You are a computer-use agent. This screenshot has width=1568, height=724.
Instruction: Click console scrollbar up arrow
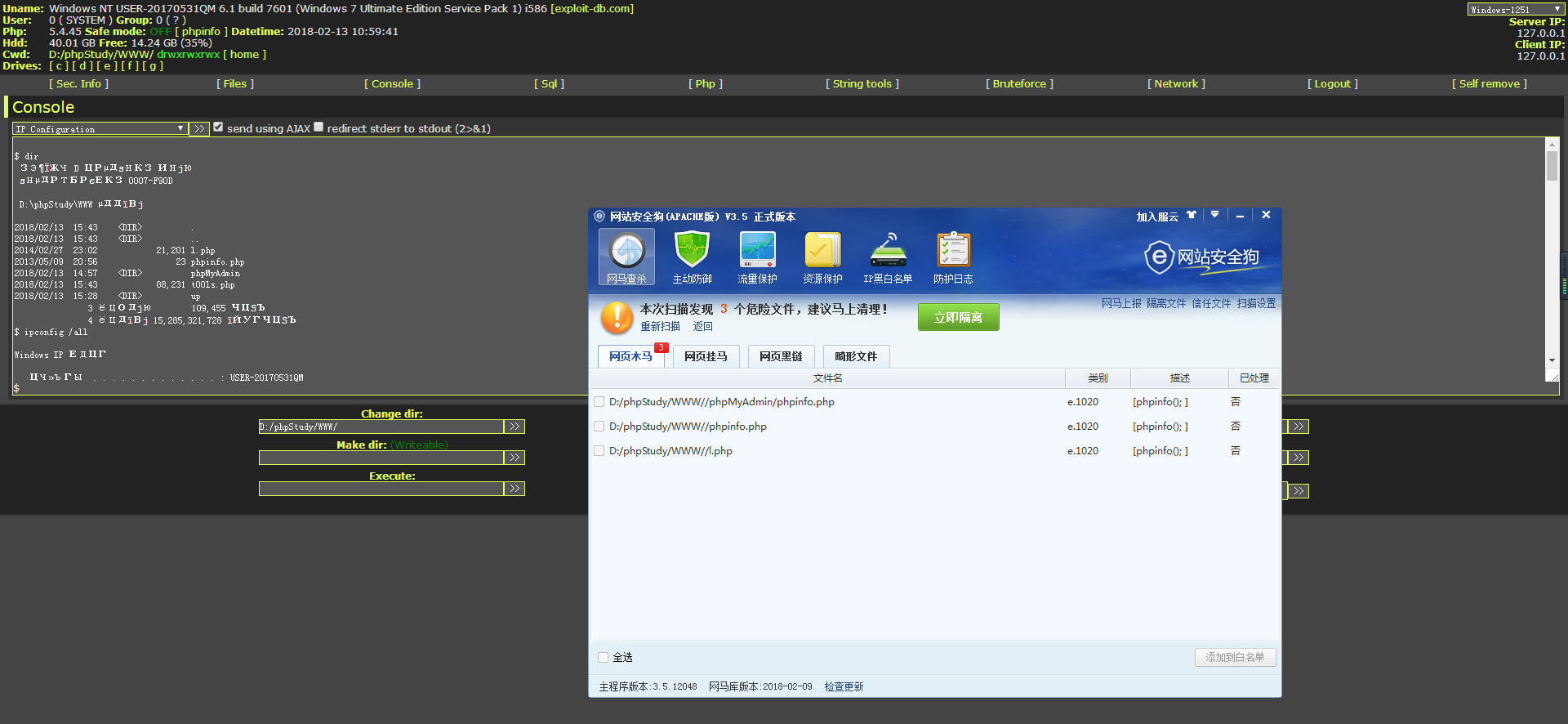[1552, 144]
